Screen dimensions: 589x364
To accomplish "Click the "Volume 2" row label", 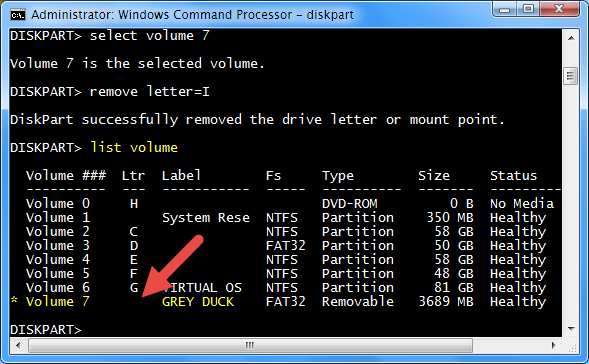I will coord(58,232).
